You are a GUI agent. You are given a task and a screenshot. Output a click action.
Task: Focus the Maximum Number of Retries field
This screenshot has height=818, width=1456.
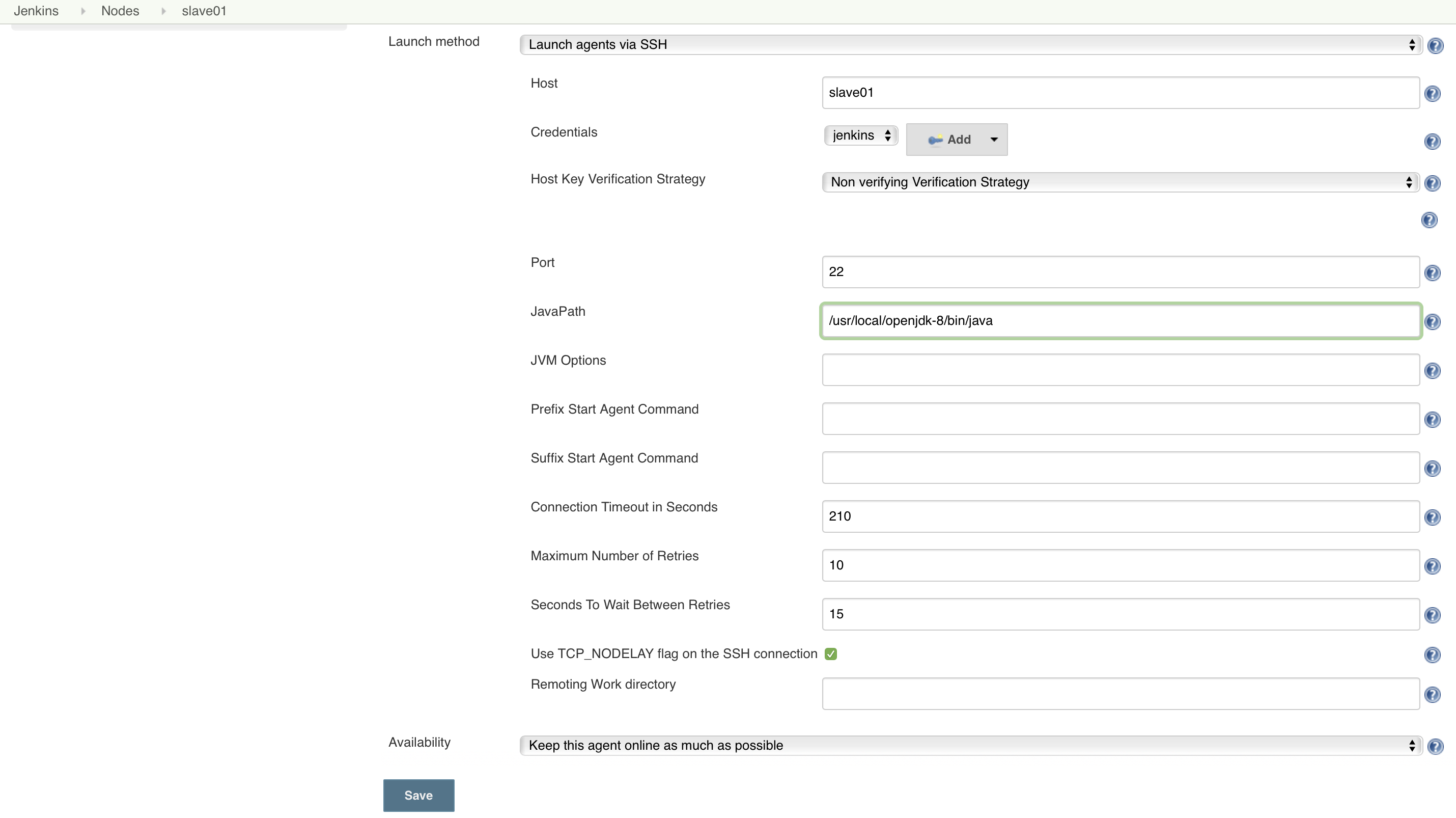tap(1121, 565)
